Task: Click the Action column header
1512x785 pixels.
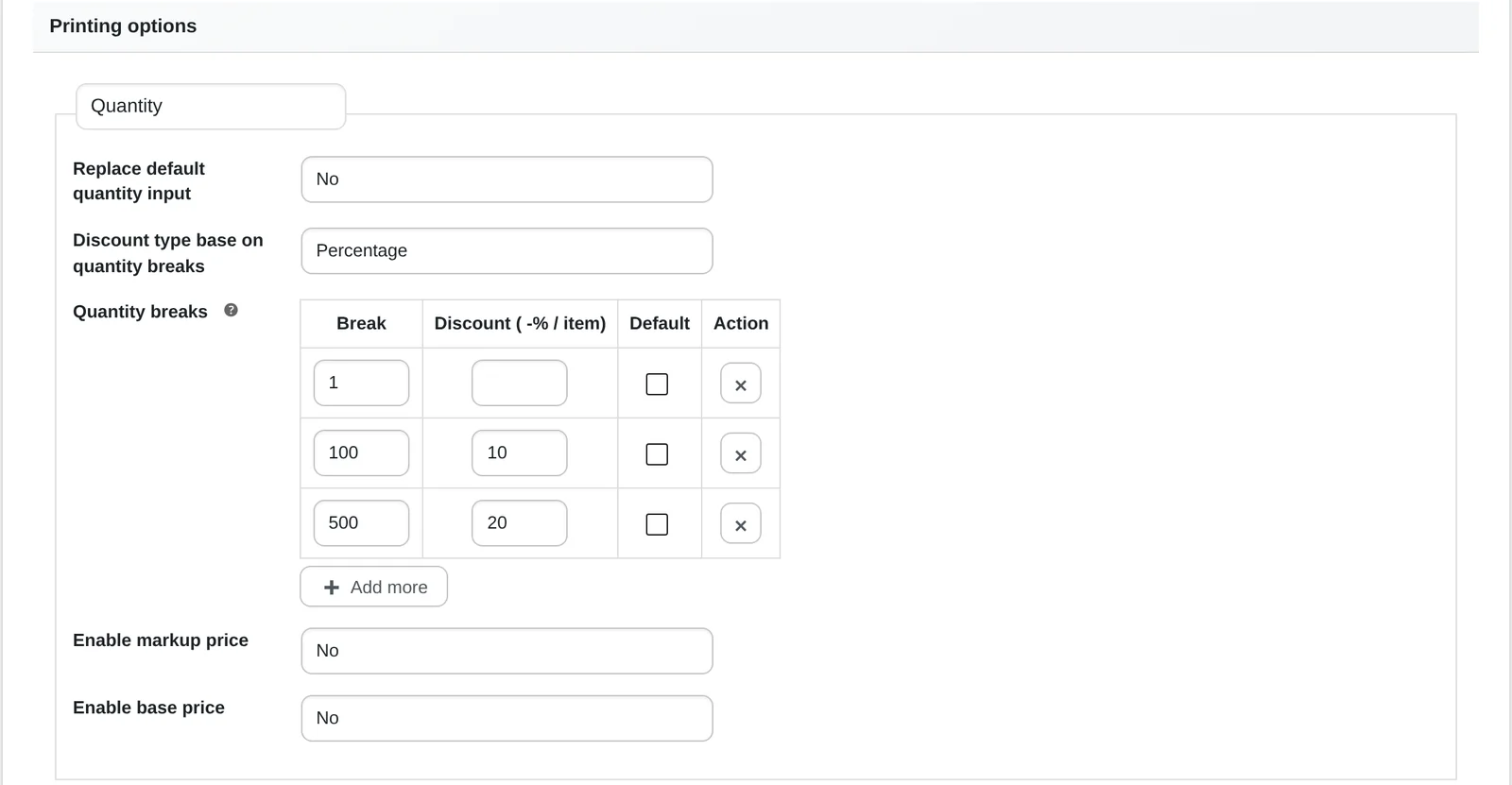Action: tap(741, 323)
